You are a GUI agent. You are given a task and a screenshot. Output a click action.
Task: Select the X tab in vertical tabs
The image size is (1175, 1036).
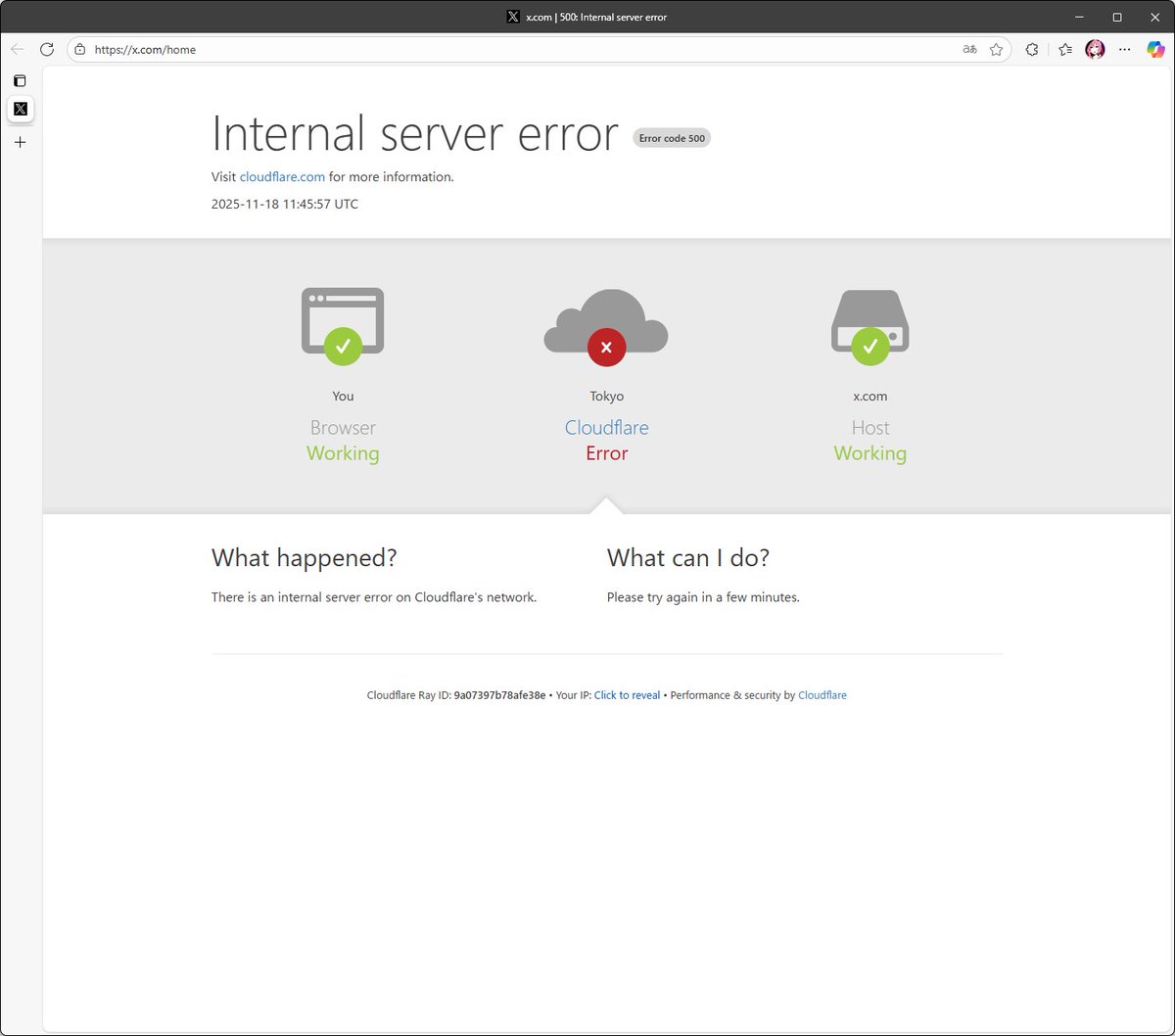click(21, 109)
